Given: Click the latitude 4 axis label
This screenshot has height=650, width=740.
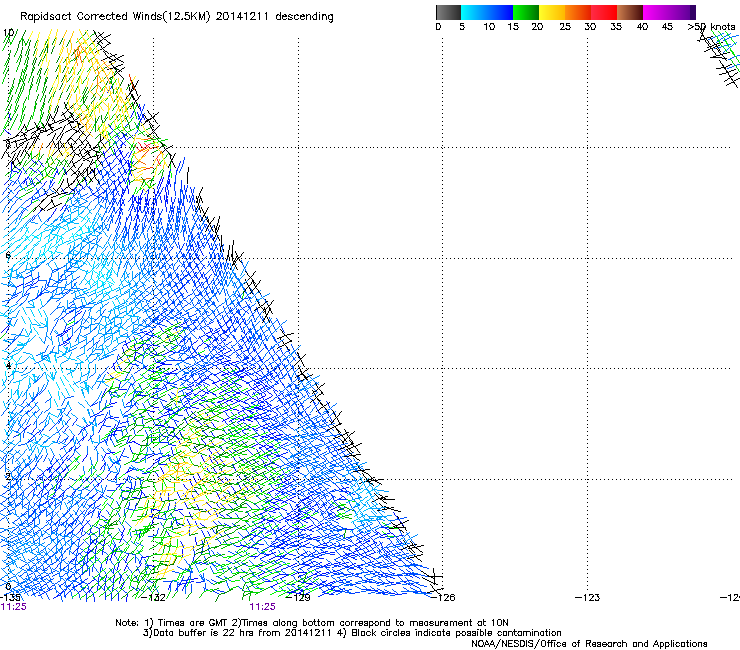Looking at the screenshot, I should coord(8,365).
